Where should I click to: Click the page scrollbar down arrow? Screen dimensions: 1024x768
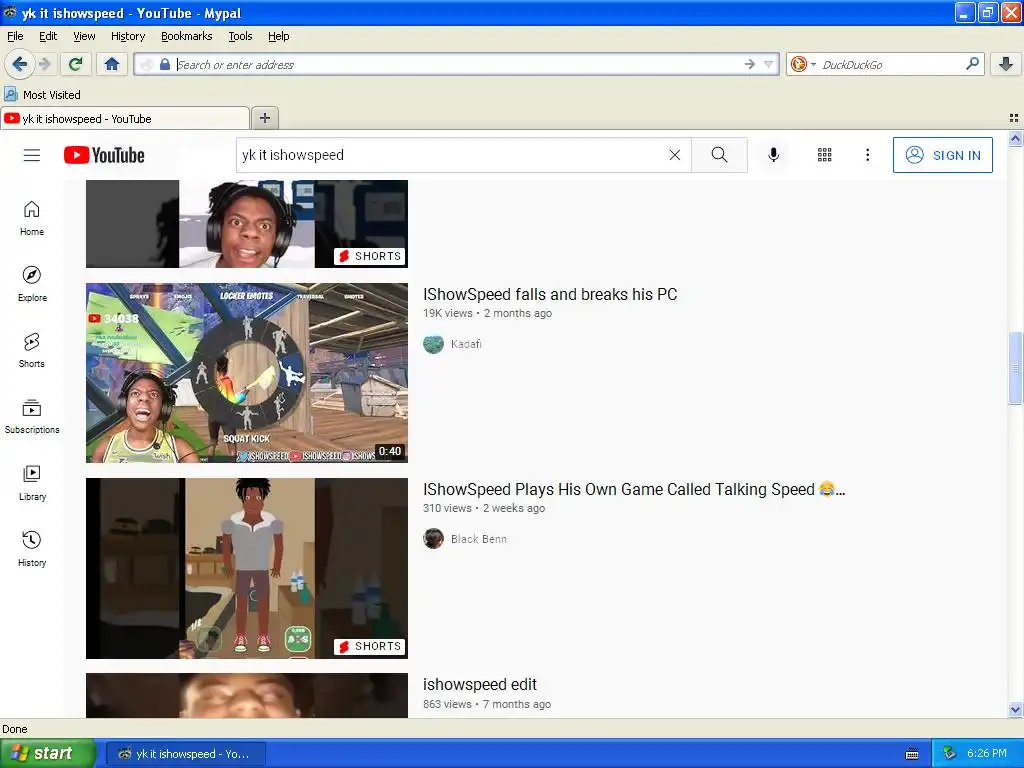coord(1015,709)
